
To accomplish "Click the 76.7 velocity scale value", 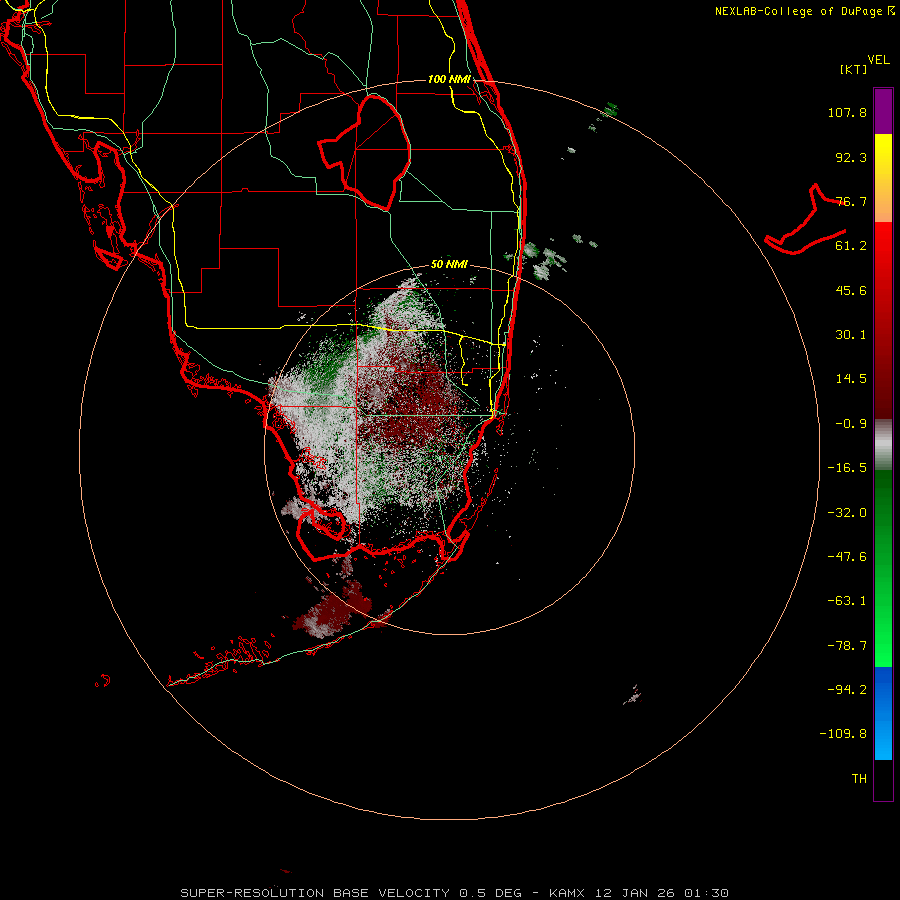I will [851, 201].
